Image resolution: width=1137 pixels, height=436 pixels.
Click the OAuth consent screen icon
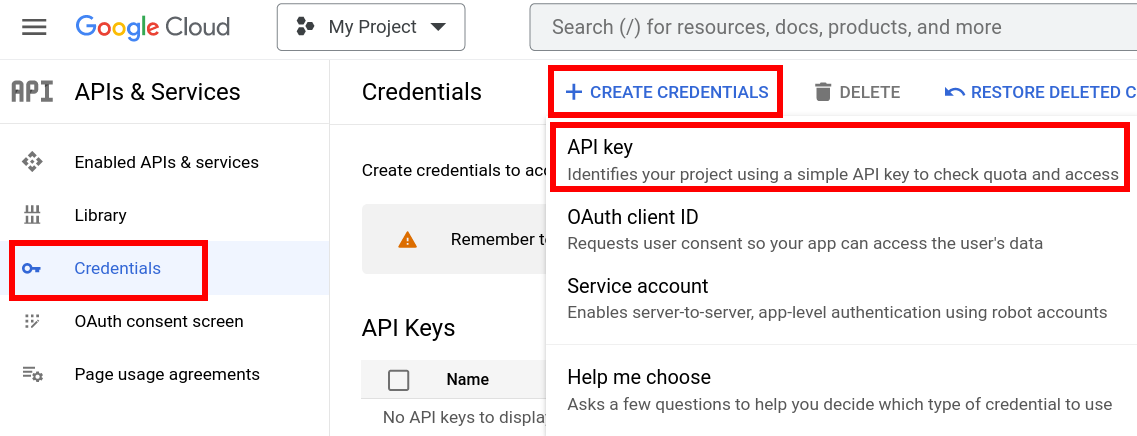click(33, 321)
